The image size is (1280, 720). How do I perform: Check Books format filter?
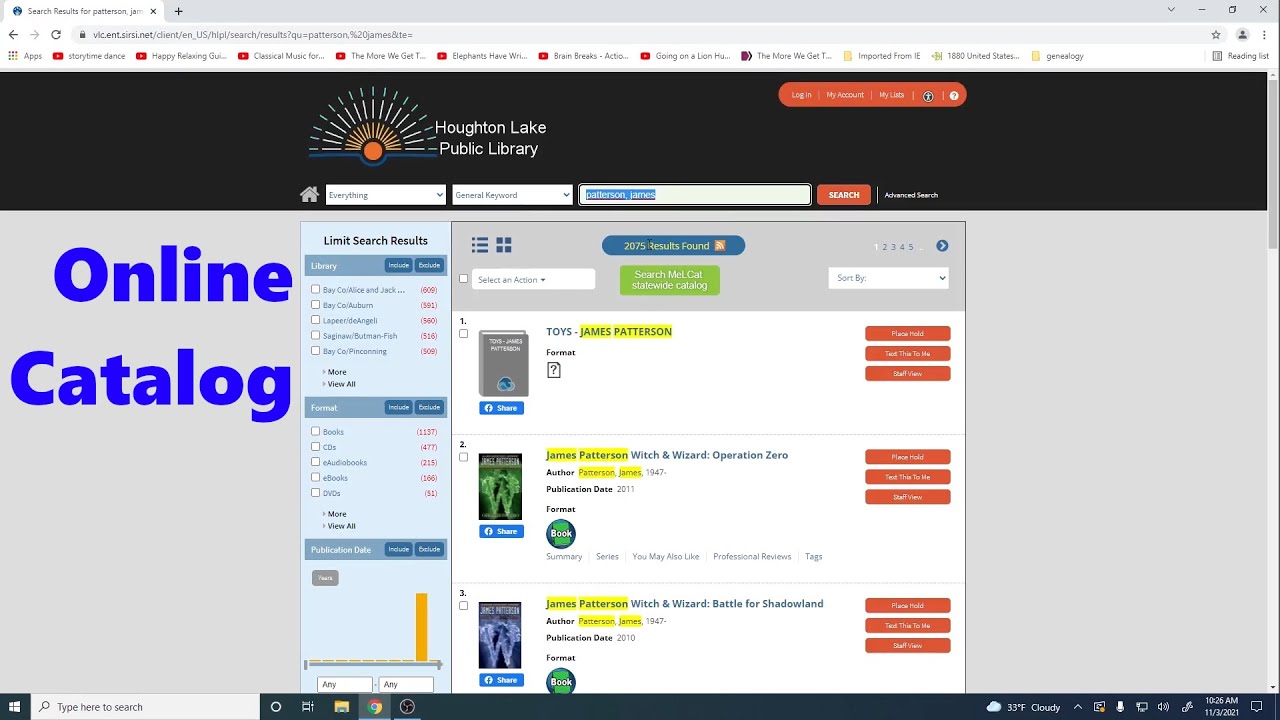(x=316, y=432)
